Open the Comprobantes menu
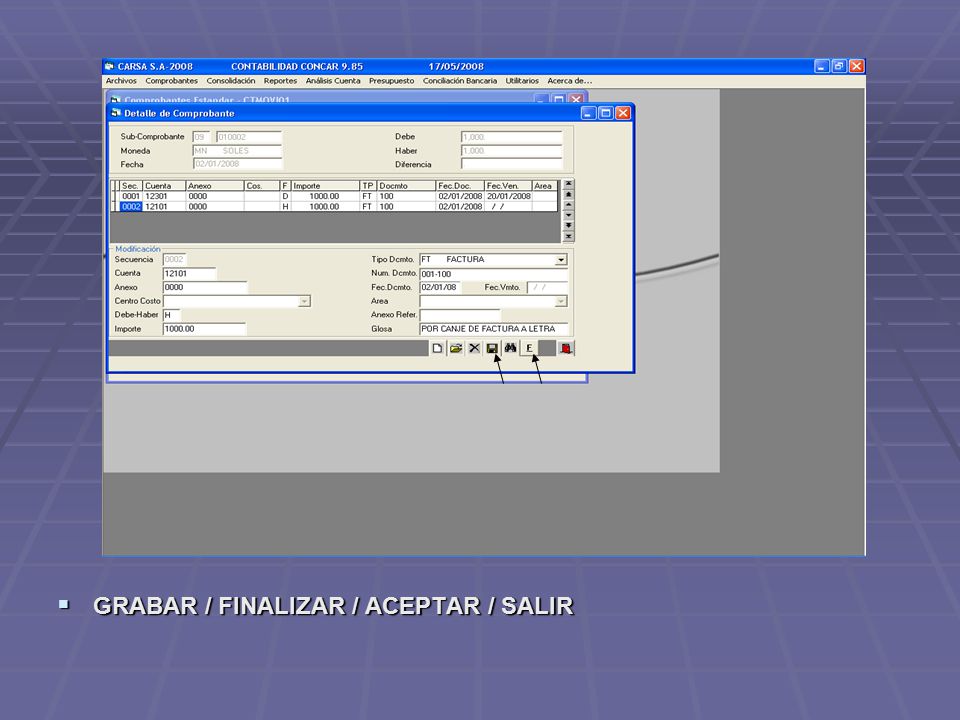The width and height of the screenshot is (960, 720). [171, 81]
